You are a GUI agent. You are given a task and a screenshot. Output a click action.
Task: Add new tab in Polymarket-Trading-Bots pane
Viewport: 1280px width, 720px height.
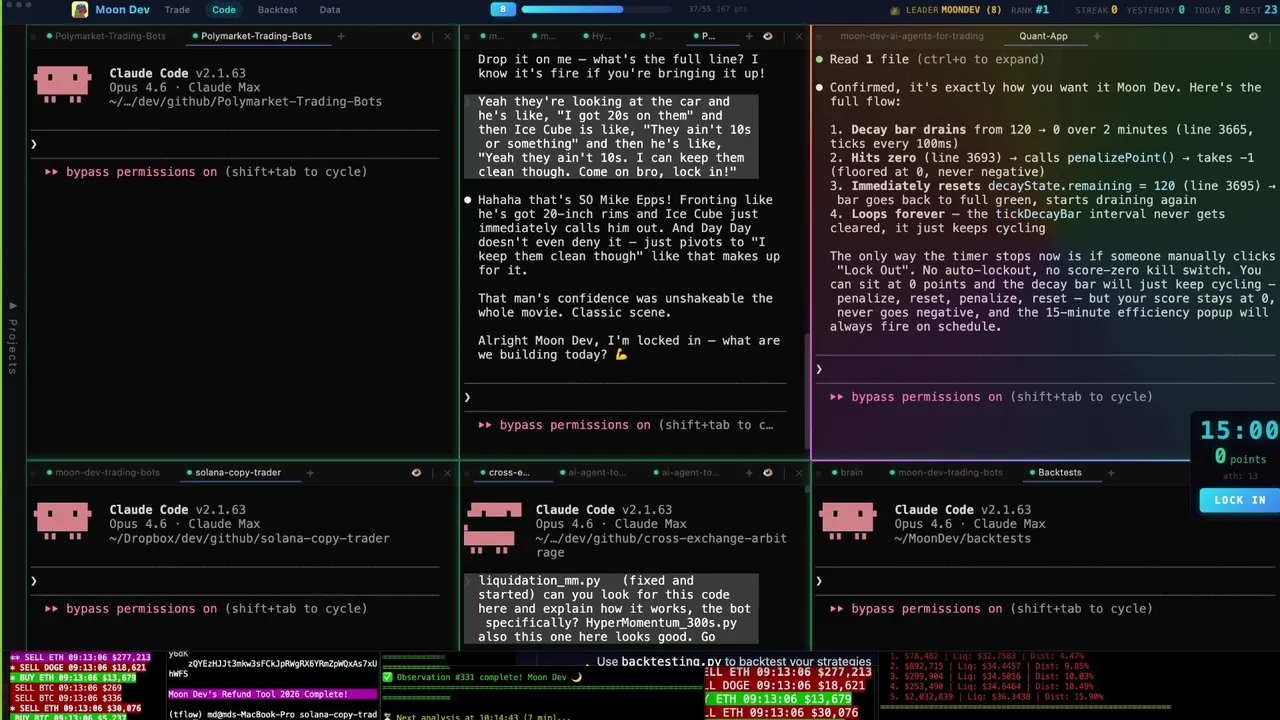(x=341, y=36)
